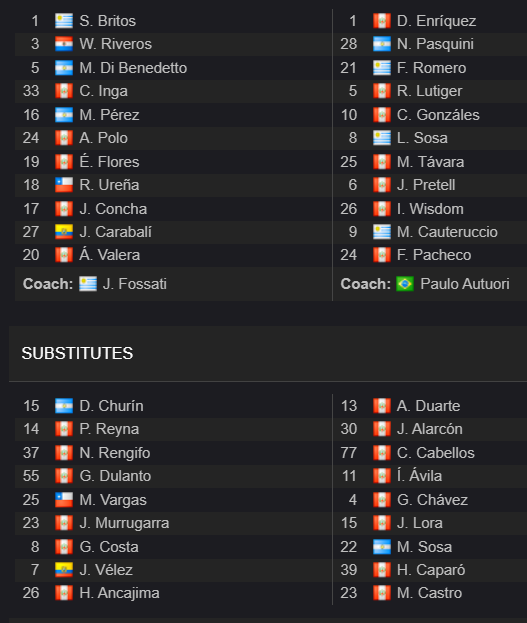Click the SUBSTITUTES section header
The height and width of the screenshot is (623, 527).
pos(78,354)
